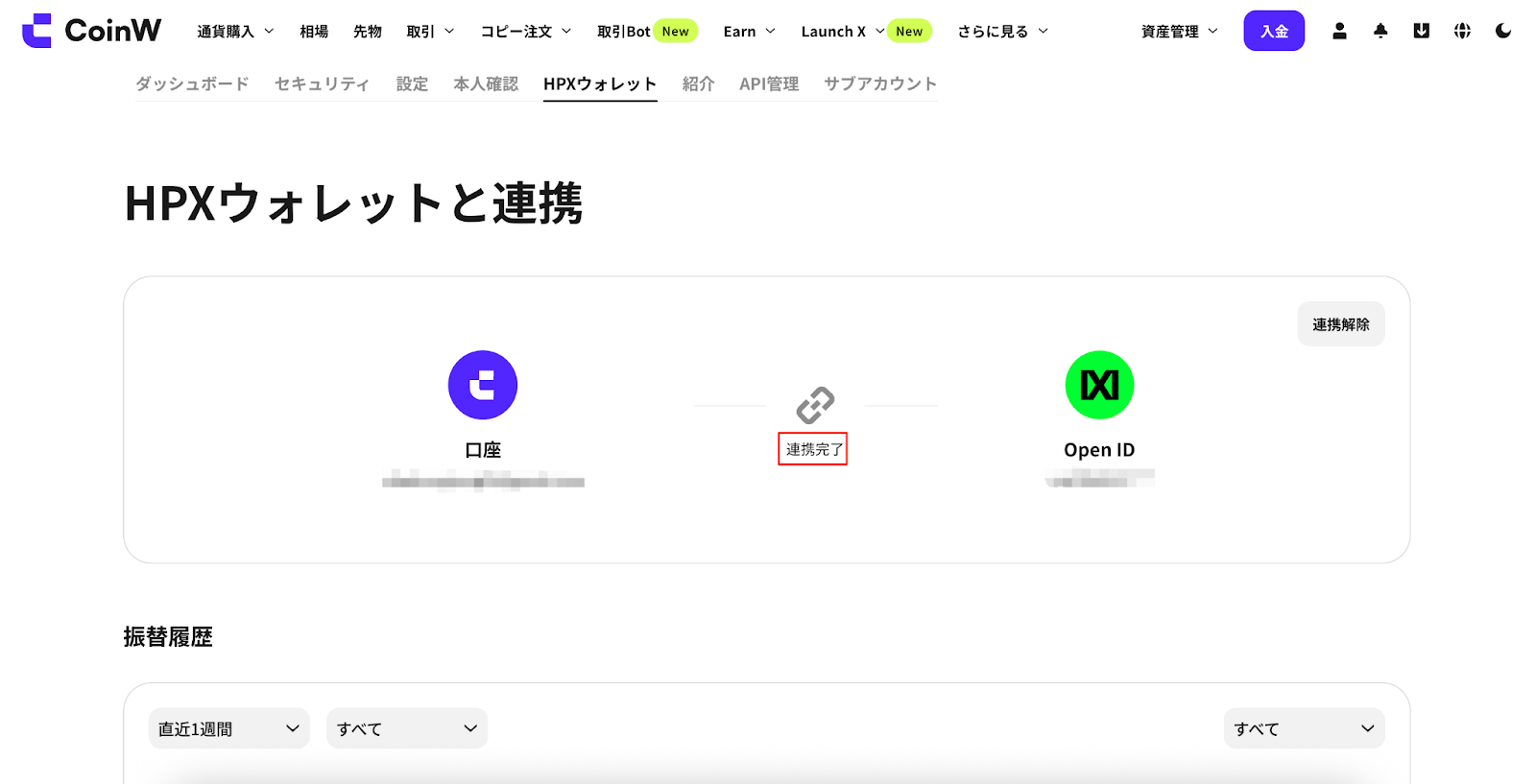Click the 連携完了 status text
Image resolution: width=1536 pixels, height=784 pixels.
coord(814,449)
